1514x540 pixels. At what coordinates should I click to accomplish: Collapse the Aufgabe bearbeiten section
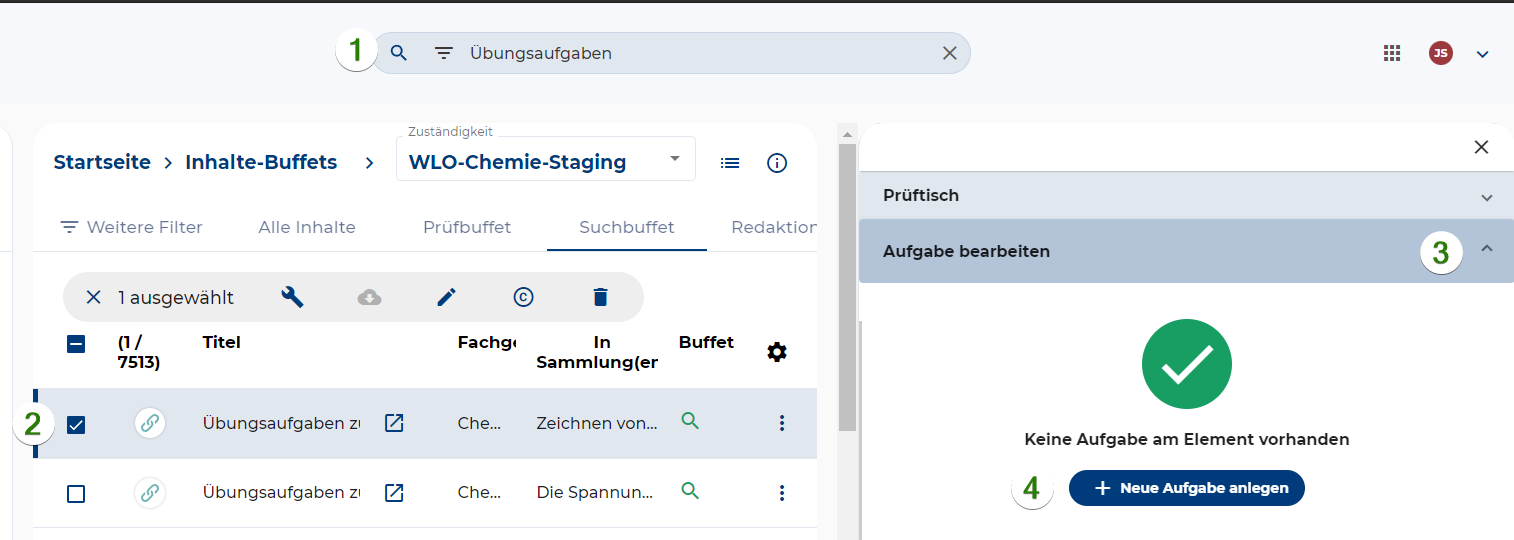coord(1486,250)
